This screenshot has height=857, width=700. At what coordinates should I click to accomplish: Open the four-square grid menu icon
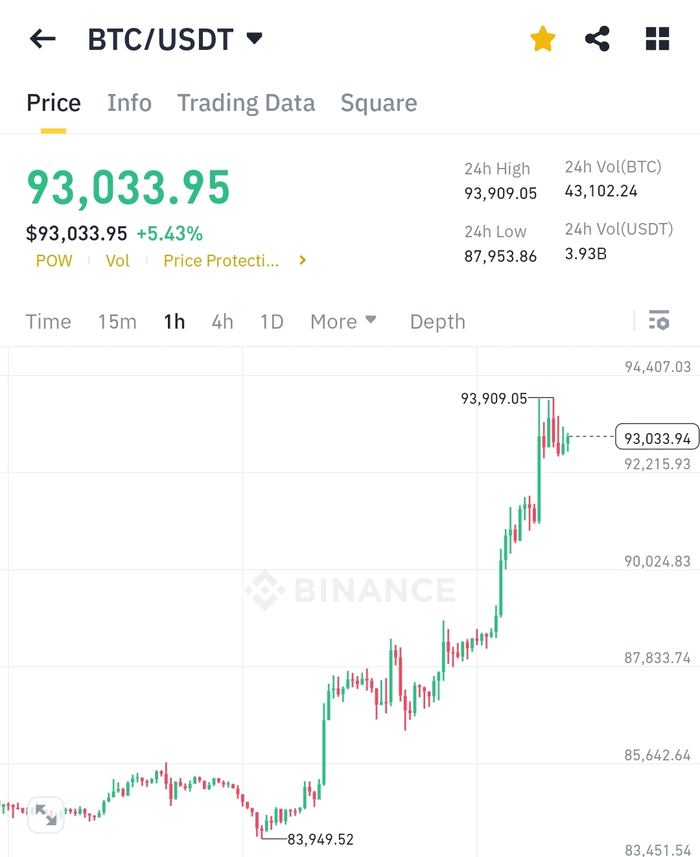(657, 39)
